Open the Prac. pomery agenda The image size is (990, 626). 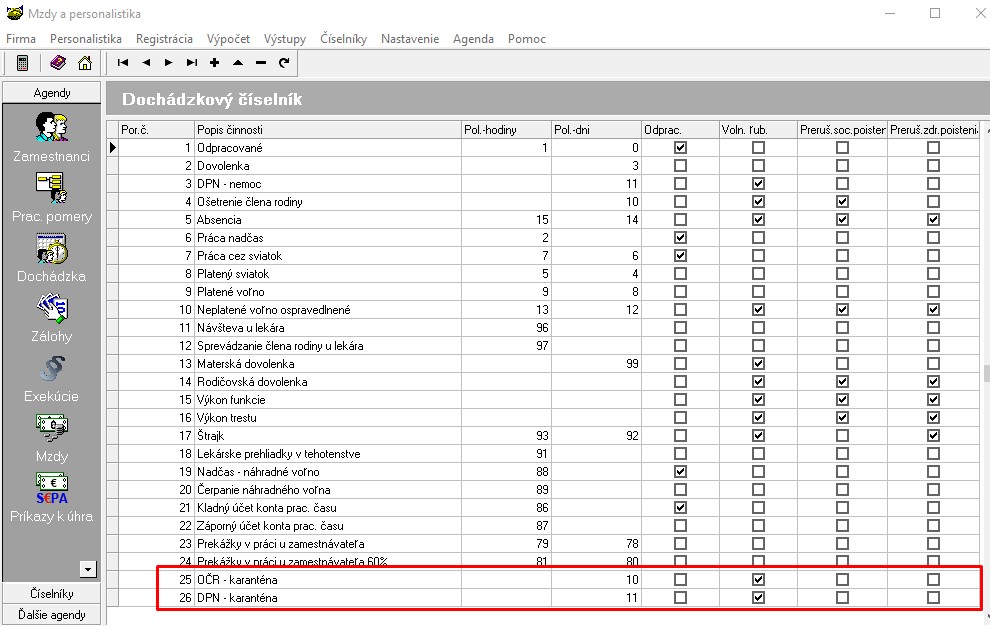52,197
